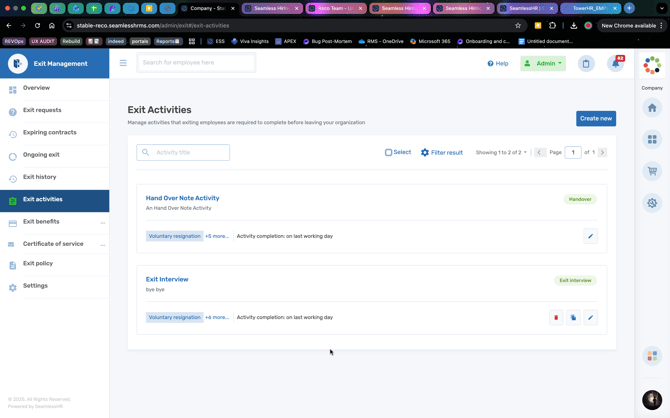670x418 pixels.
Task: Open the clipboard icon in header
Action: point(586,63)
